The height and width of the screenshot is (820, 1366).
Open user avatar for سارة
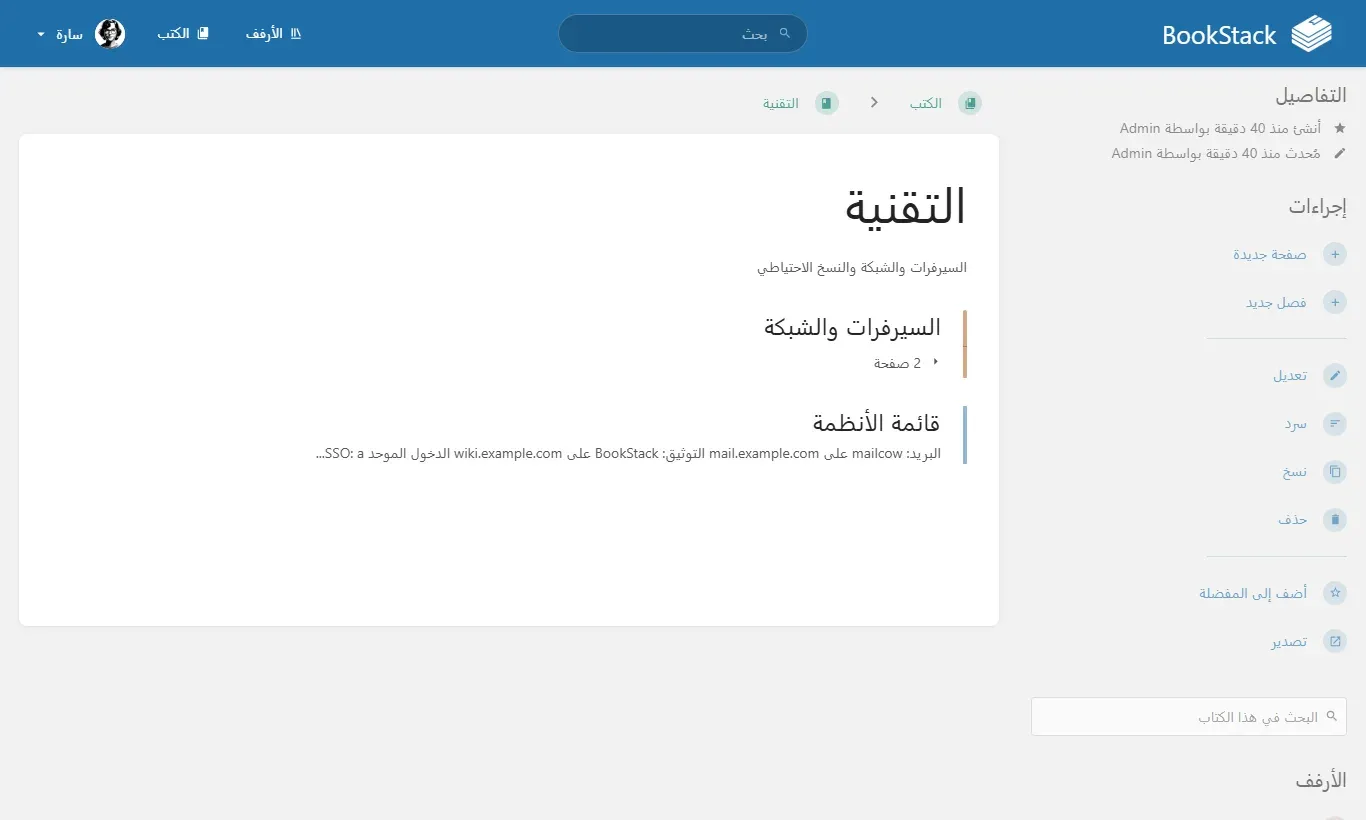[x=110, y=34]
